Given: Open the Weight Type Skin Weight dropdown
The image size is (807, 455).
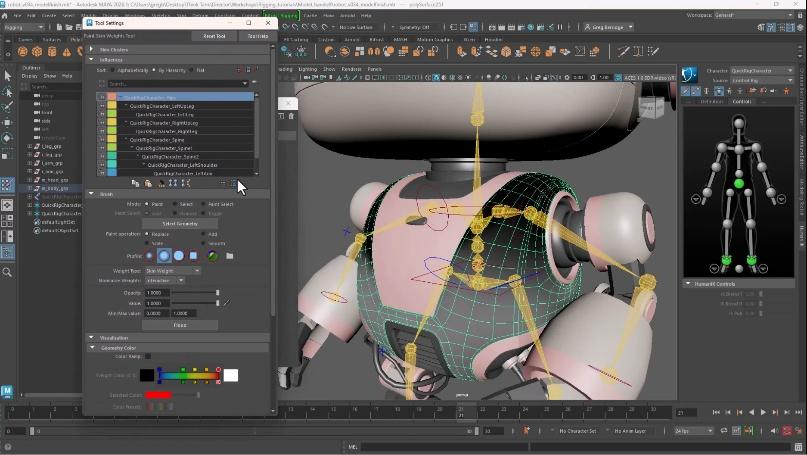Looking at the screenshot, I should [173, 271].
